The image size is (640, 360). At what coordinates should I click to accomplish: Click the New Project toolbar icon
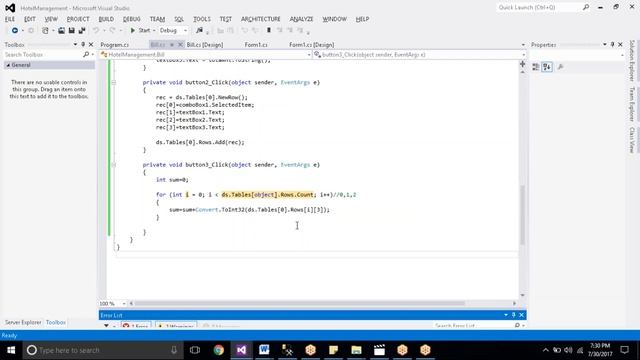click(45, 31)
